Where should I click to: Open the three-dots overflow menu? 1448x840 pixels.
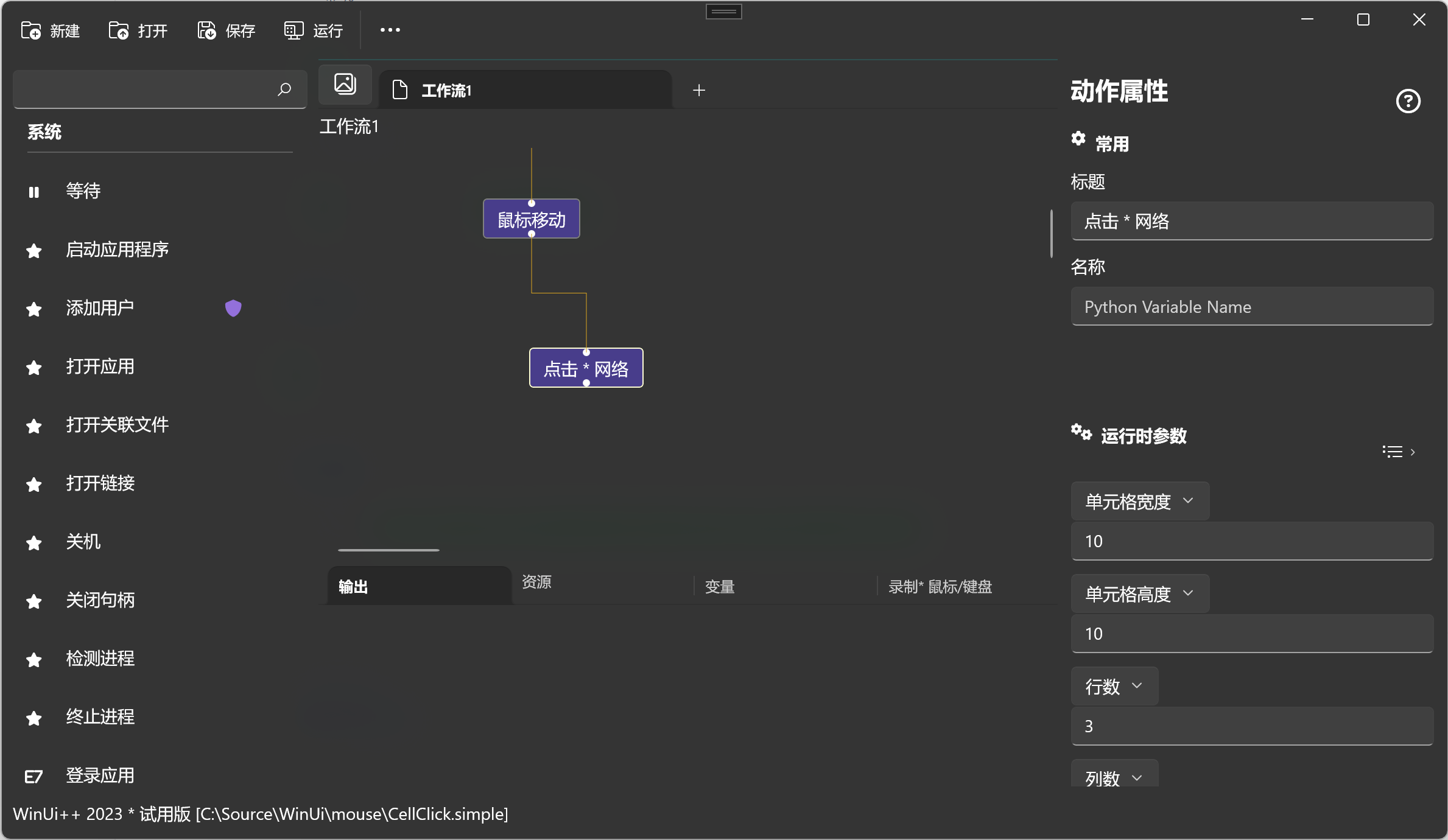pos(390,30)
